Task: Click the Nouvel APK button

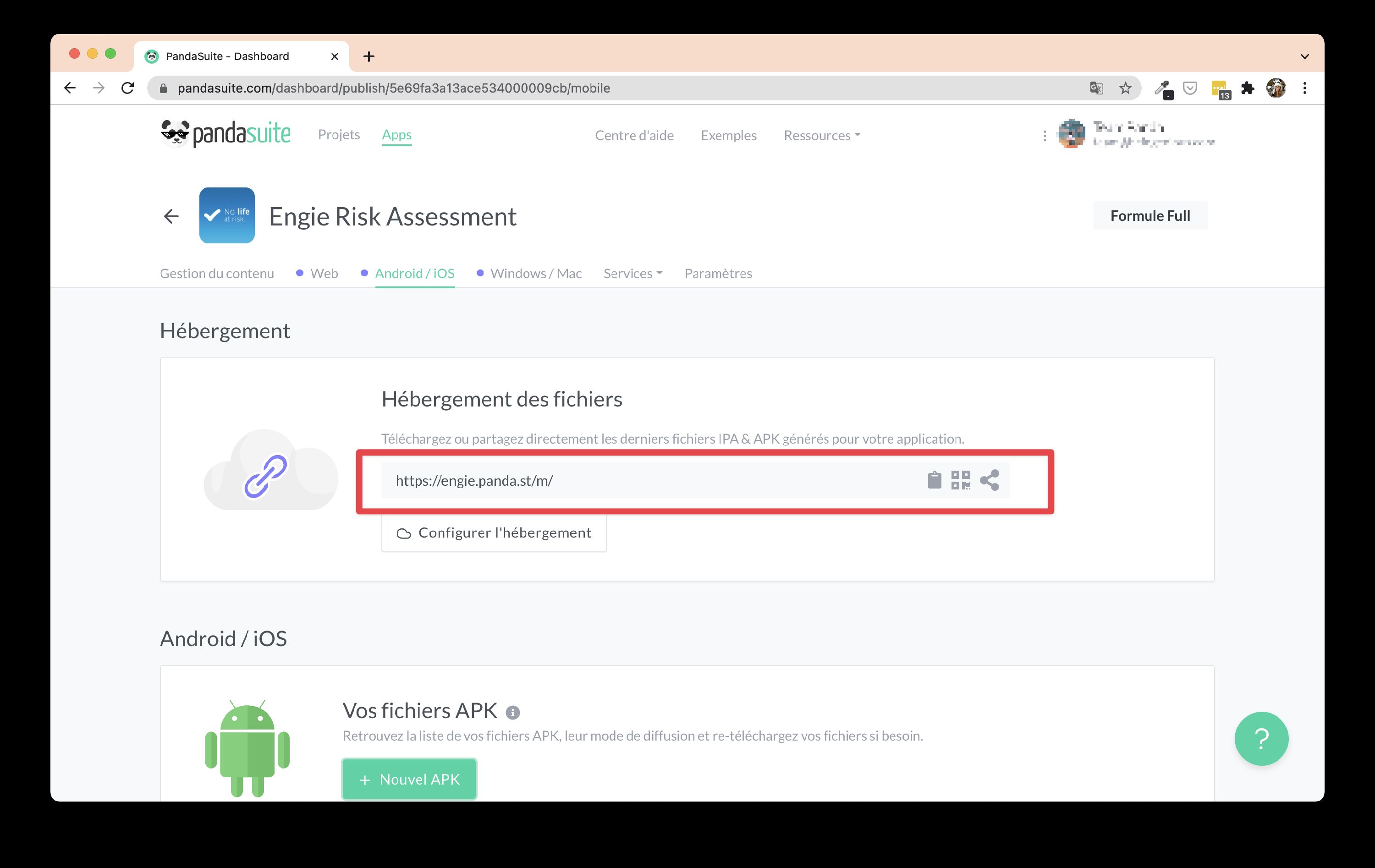Action: [x=409, y=778]
